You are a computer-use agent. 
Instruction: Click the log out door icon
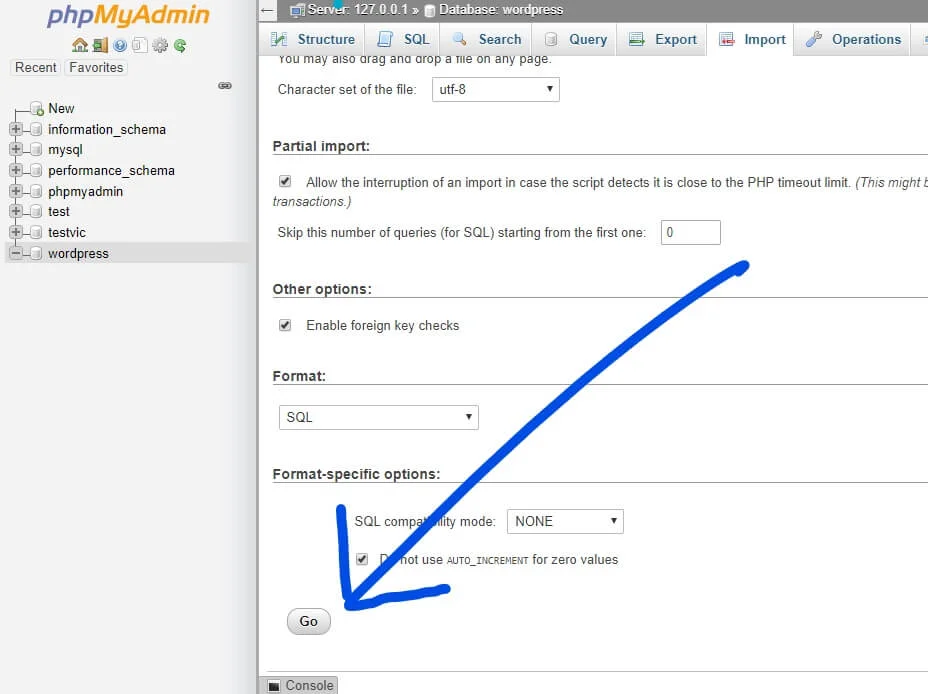click(x=101, y=45)
